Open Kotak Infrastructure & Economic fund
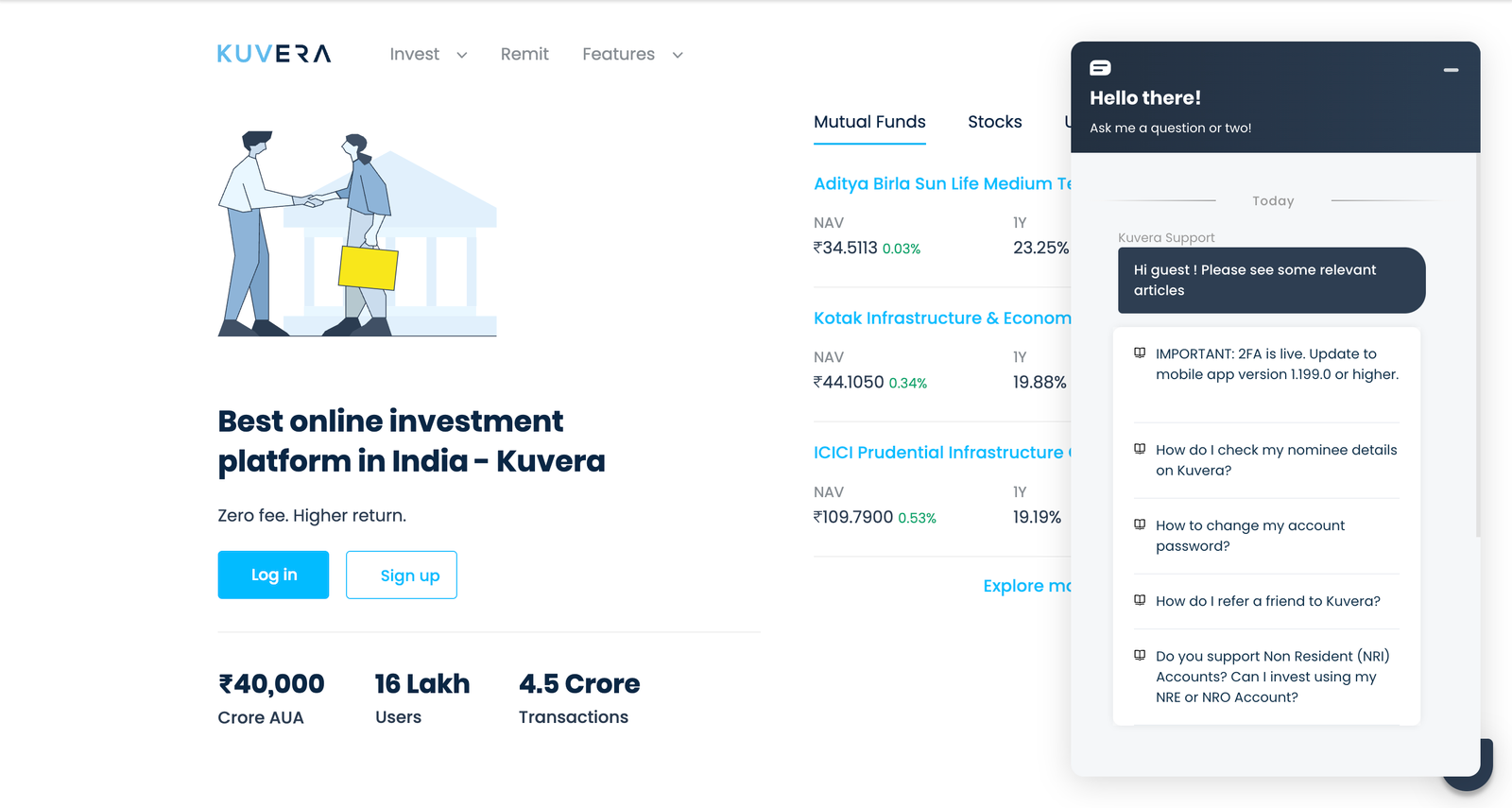This screenshot has height=808, width=1512. [942, 318]
